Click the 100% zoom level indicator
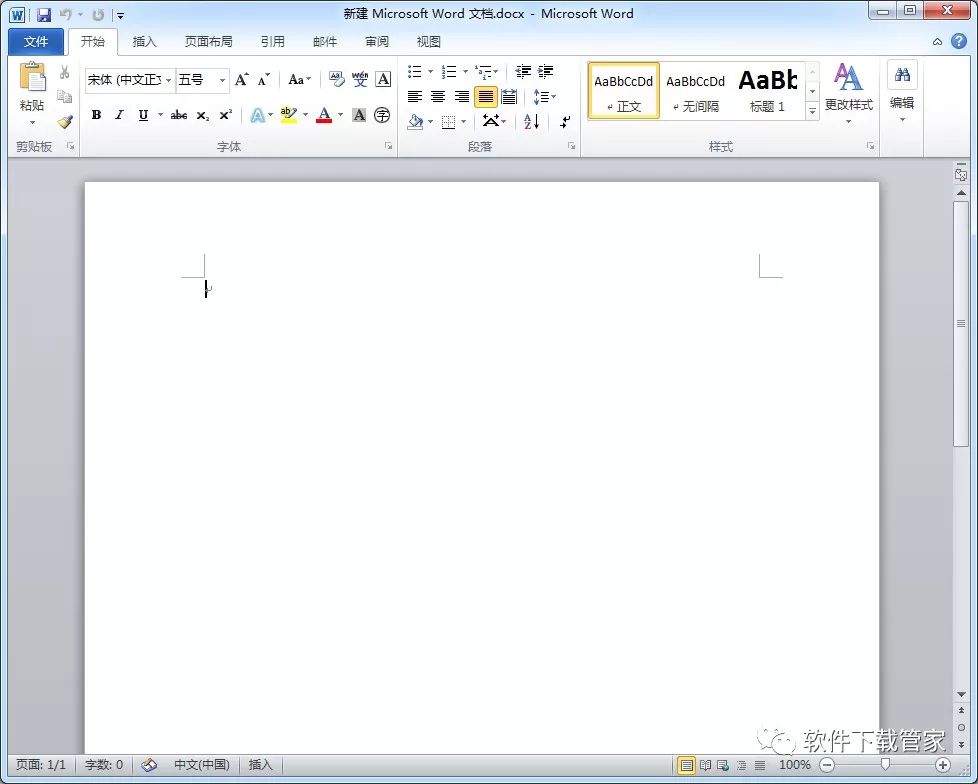Viewport: 978px width, 784px height. (794, 765)
